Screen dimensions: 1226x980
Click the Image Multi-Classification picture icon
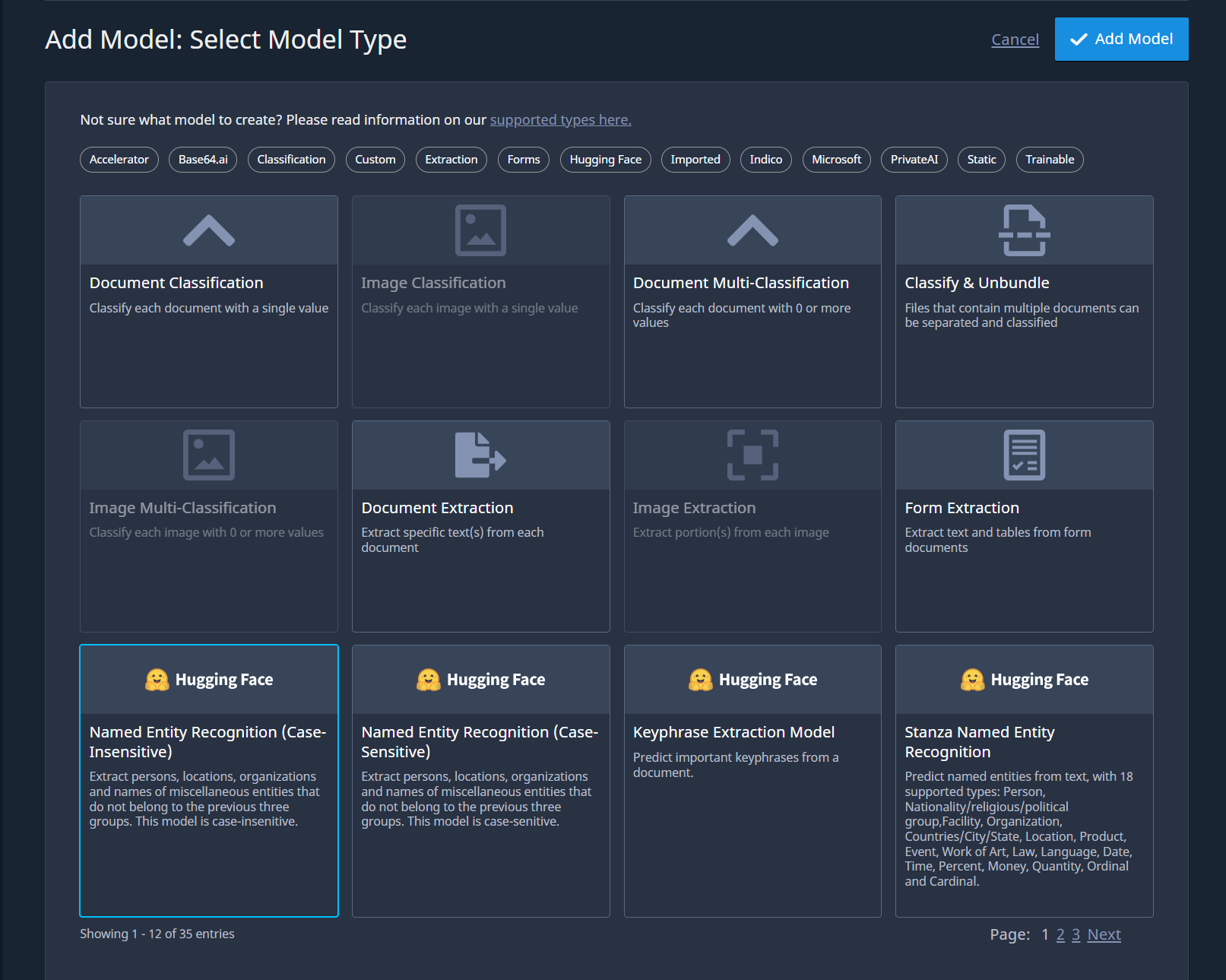click(209, 455)
